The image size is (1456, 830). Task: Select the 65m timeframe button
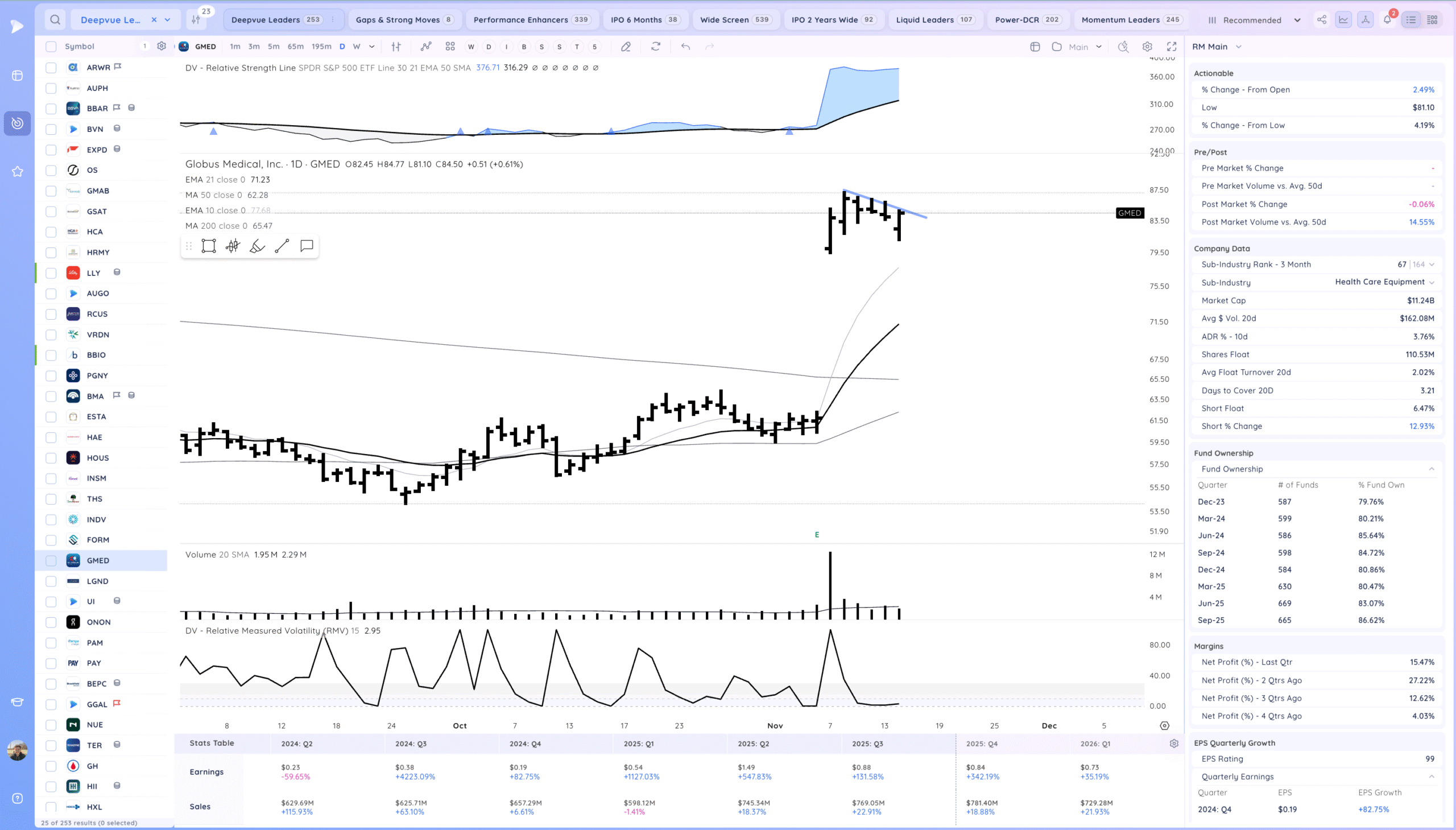coord(295,47)
